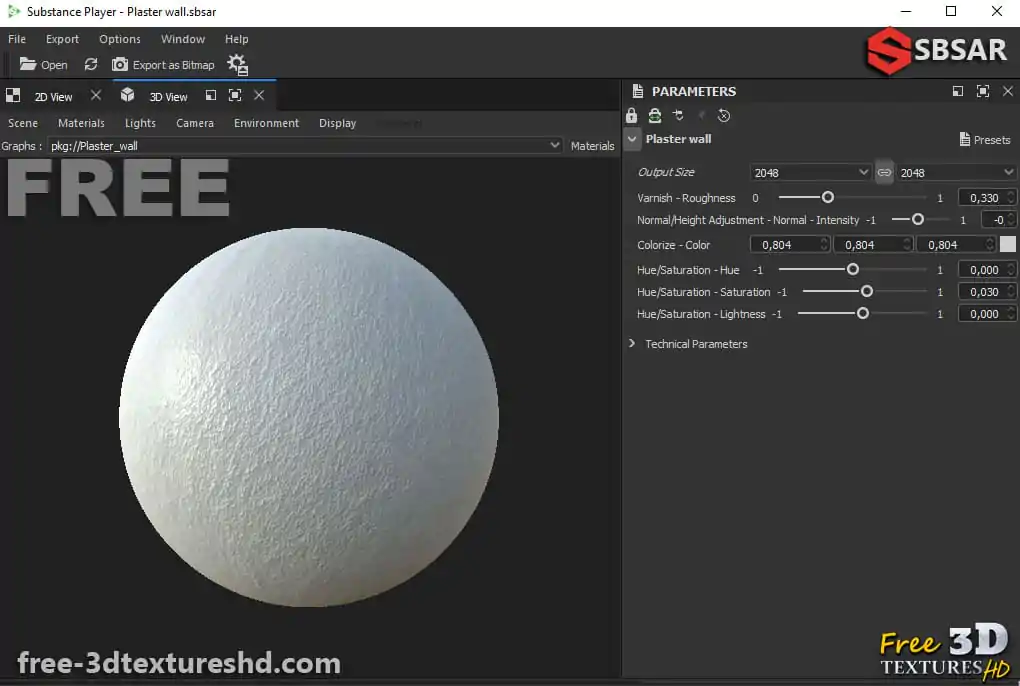The image size is (1020, 686).
Task: Close the 2D View tab
Action: (96, 96)
